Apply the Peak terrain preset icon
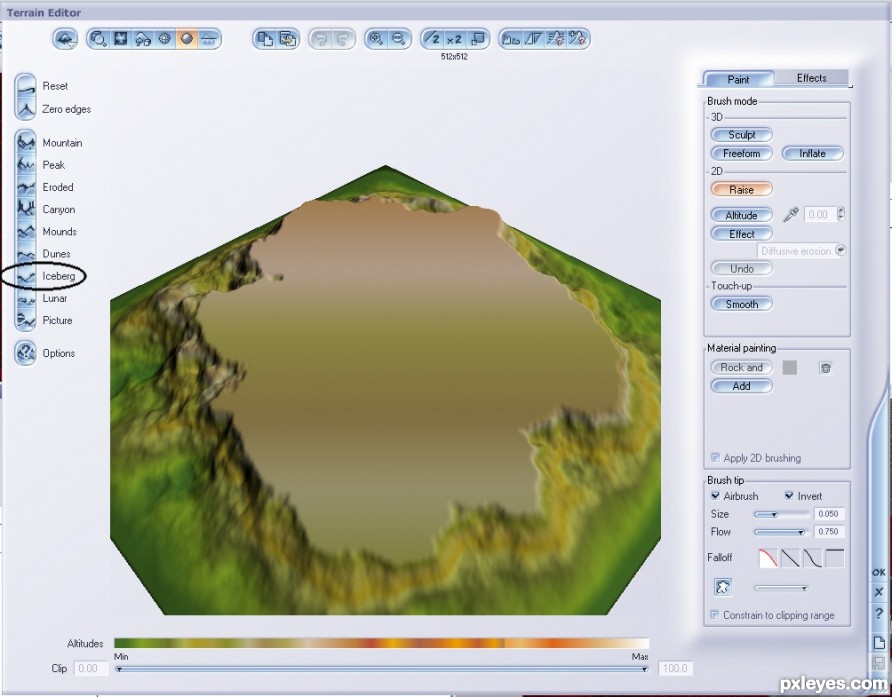Viewport: 892px width, 697px height. [26, 164]
